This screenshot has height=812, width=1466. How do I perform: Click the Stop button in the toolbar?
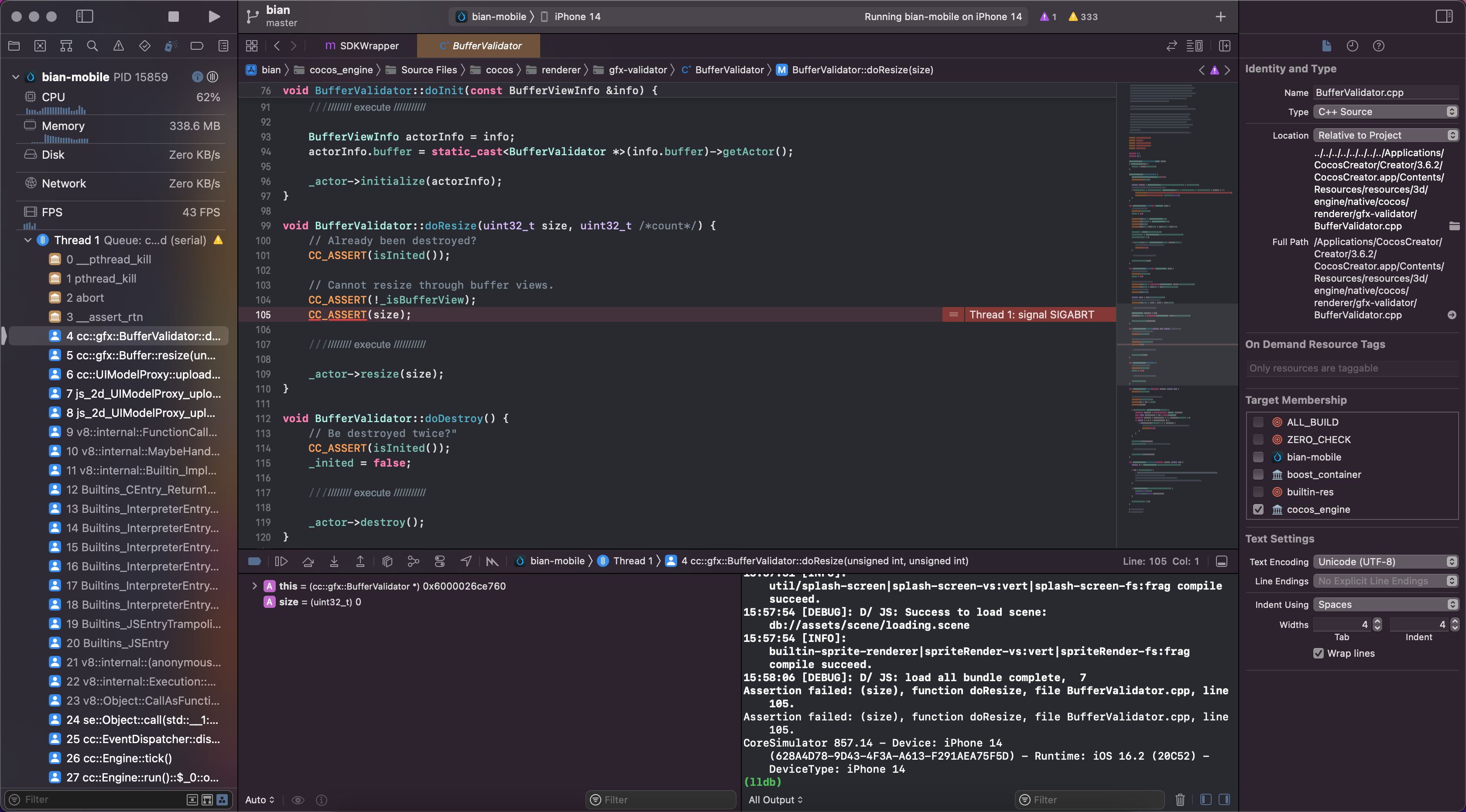point(174,17)
